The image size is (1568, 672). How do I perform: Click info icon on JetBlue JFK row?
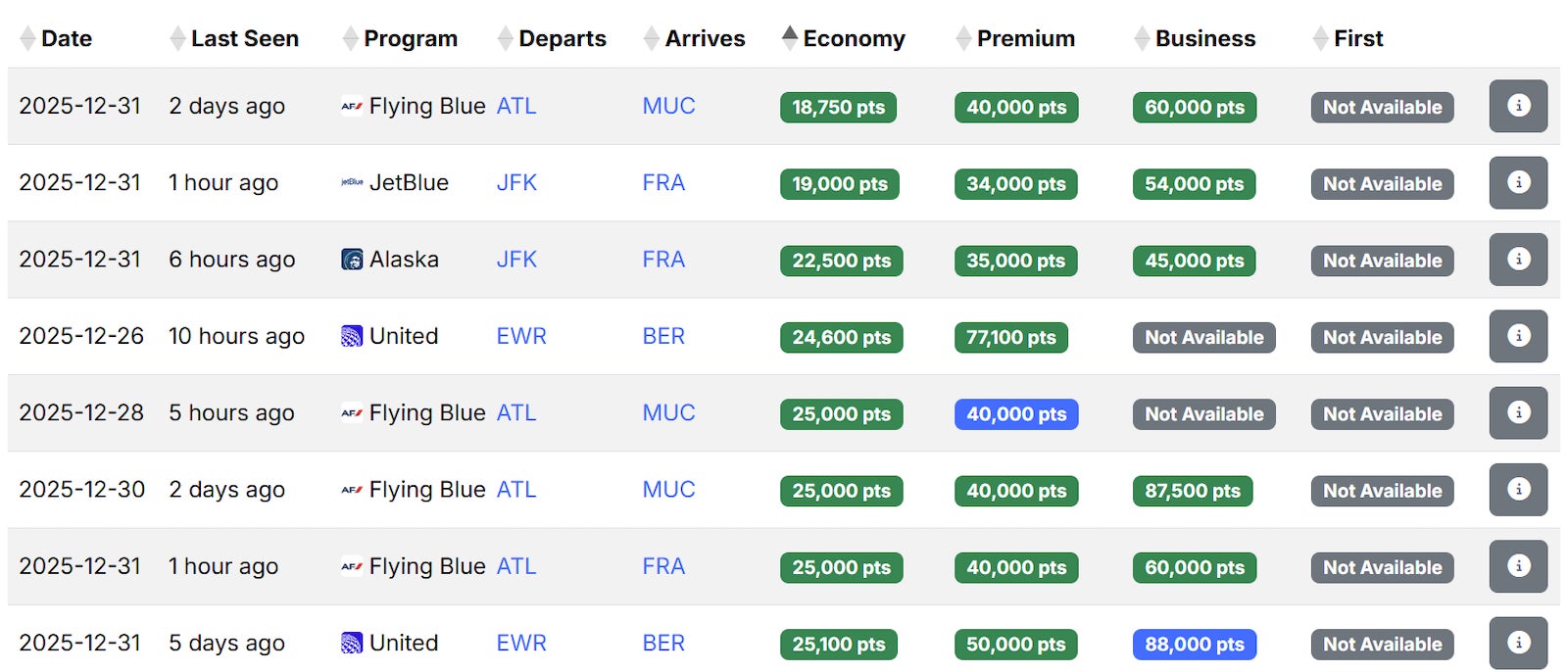tap(1517, 182)
